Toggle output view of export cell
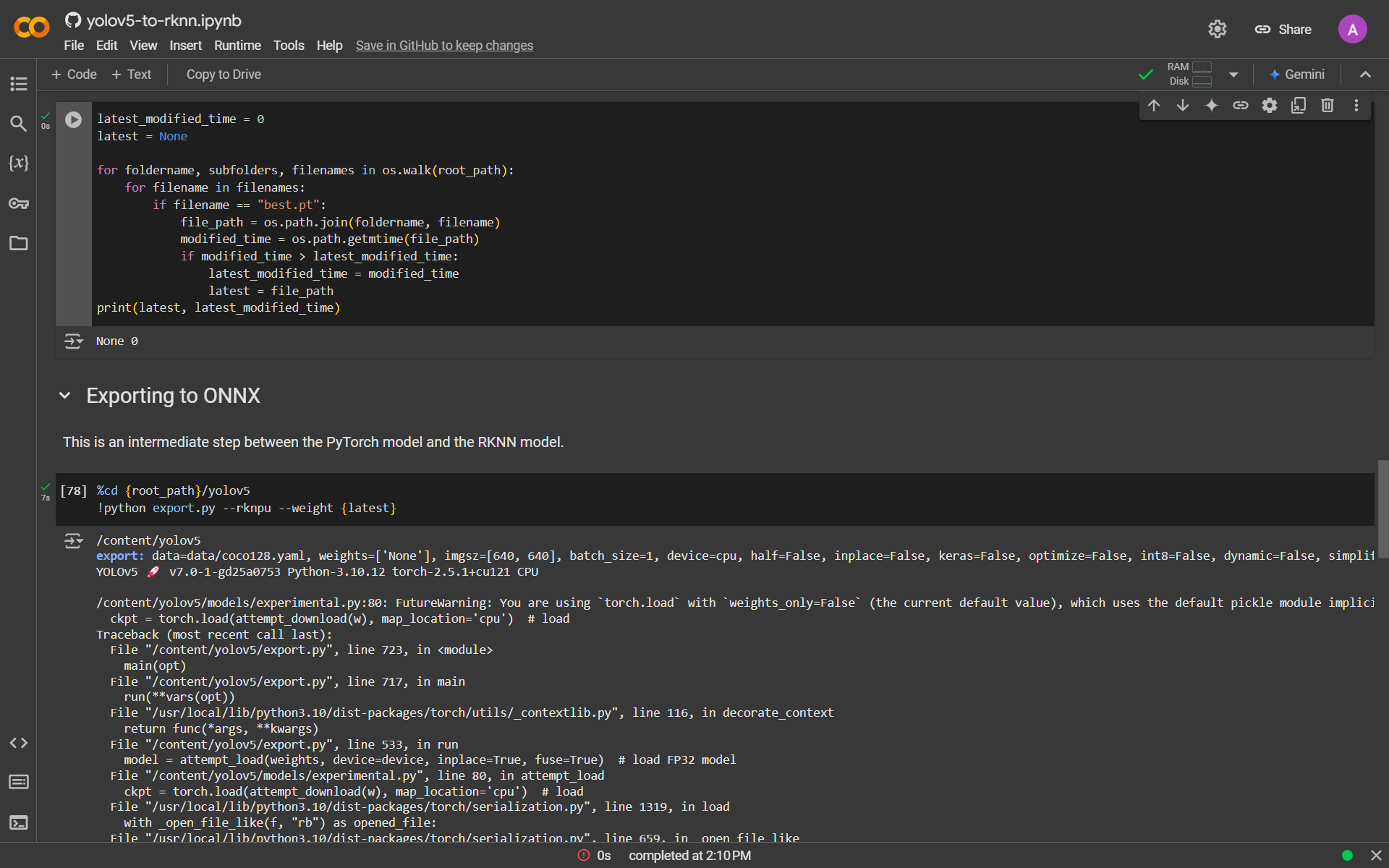This screenshot has width=1389, height=868. pyautogui.click(x=73, y=541)
